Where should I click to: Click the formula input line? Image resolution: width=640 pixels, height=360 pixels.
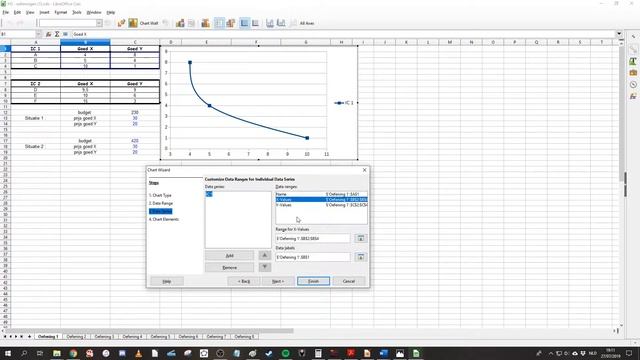pyautogui.click(x=343, y=34)
